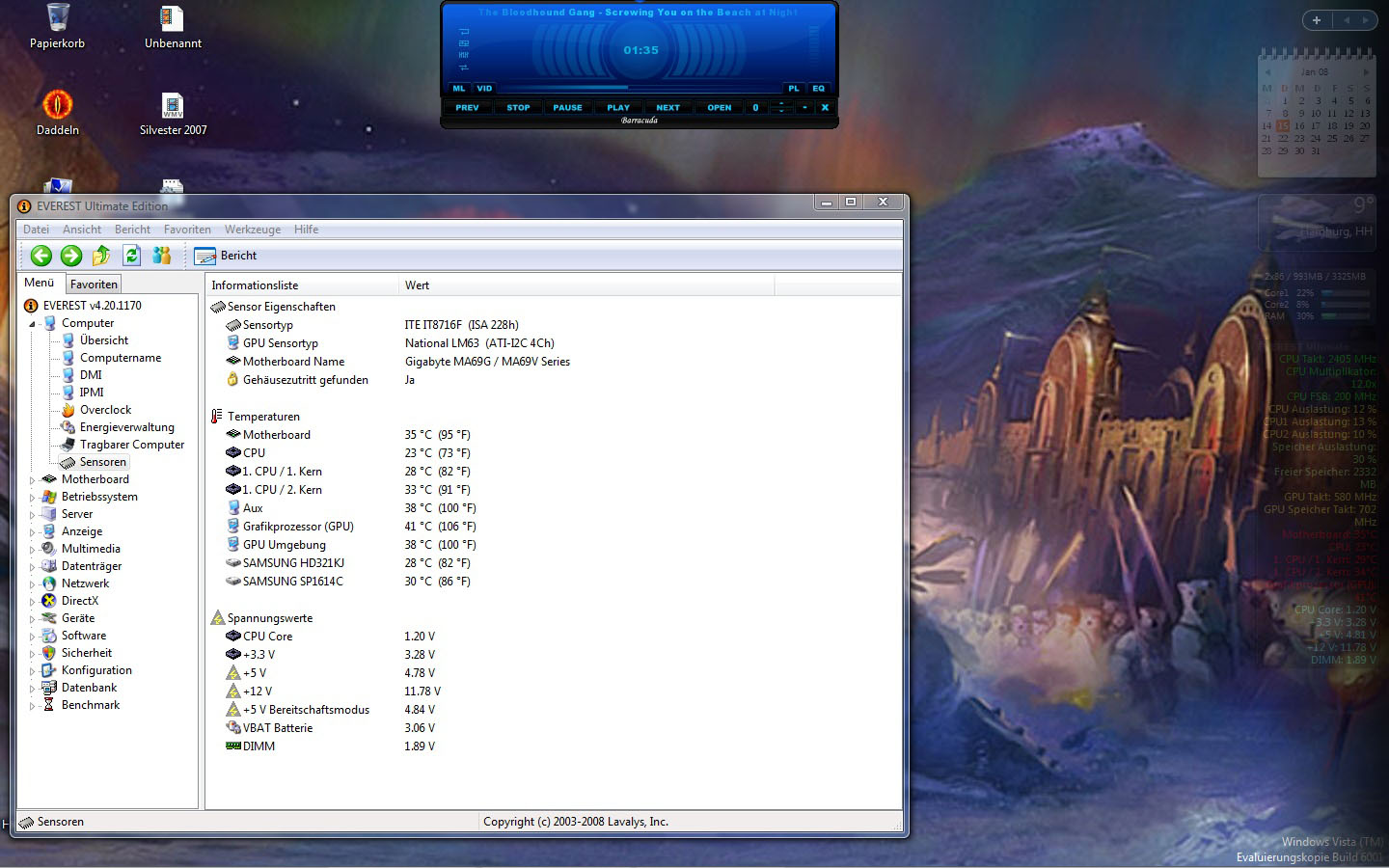Click the lock icon beside Gehäusezutritt gefunden
1389x868 pixels.
coord(232,380)
